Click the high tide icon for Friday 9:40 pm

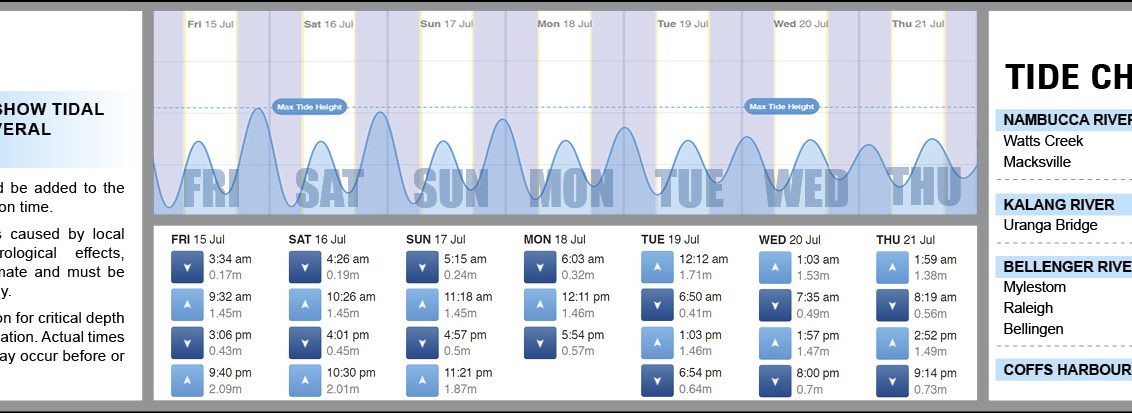[187, 381]
